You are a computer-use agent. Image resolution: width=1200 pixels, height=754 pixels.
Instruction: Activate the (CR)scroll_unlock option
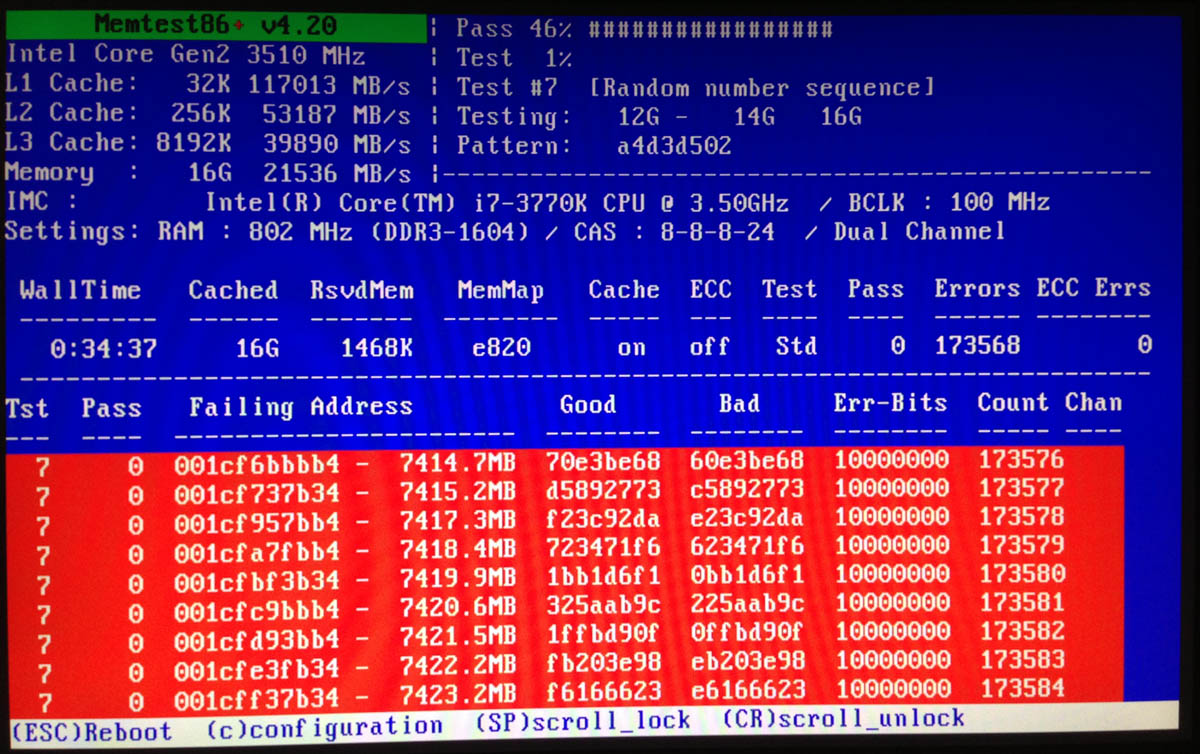843,718
